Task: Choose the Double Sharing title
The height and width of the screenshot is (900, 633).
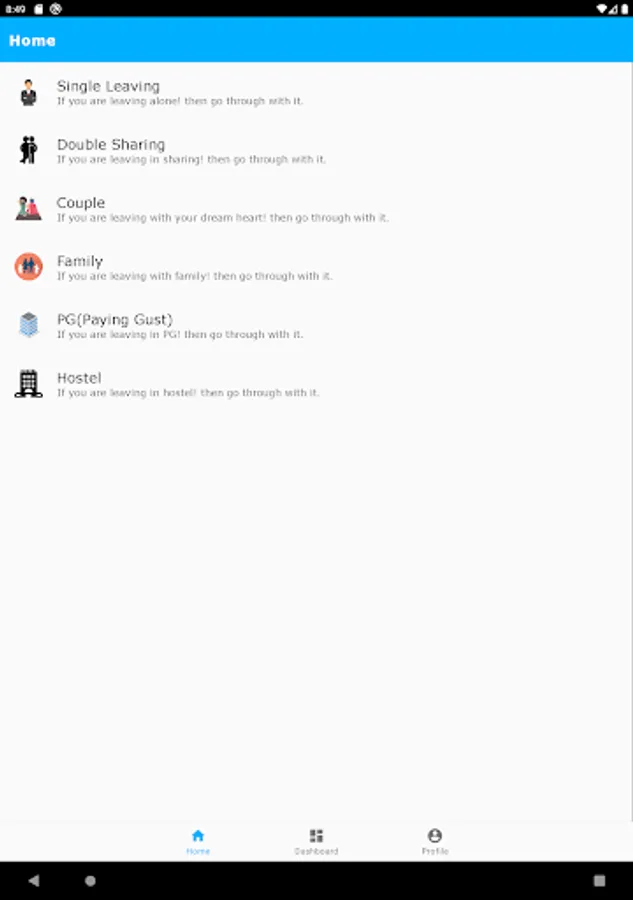Action: 111,145
